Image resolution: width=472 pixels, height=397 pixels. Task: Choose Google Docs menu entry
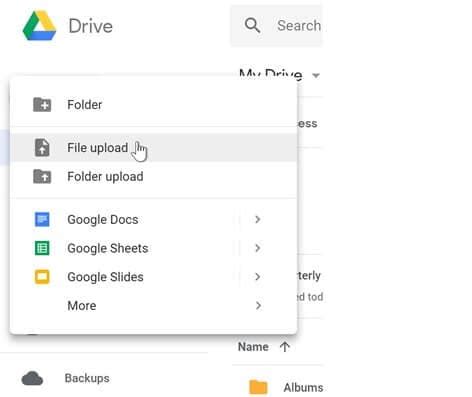point(153,219)
